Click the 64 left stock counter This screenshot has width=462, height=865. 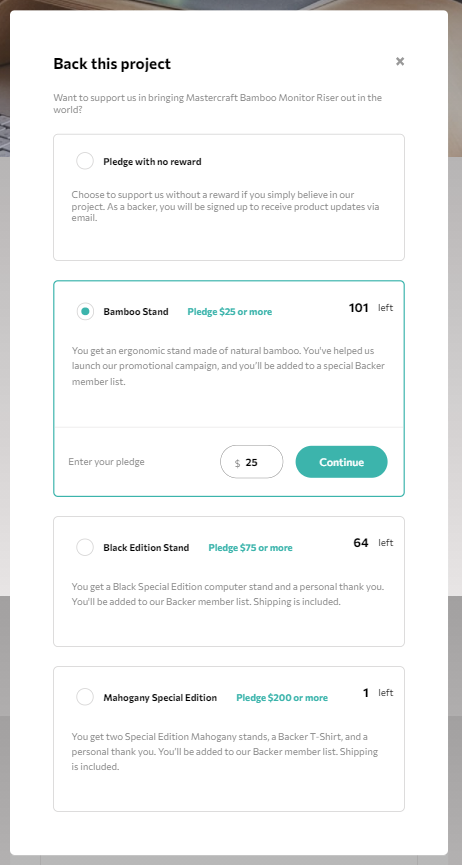[x=373, y=543]
